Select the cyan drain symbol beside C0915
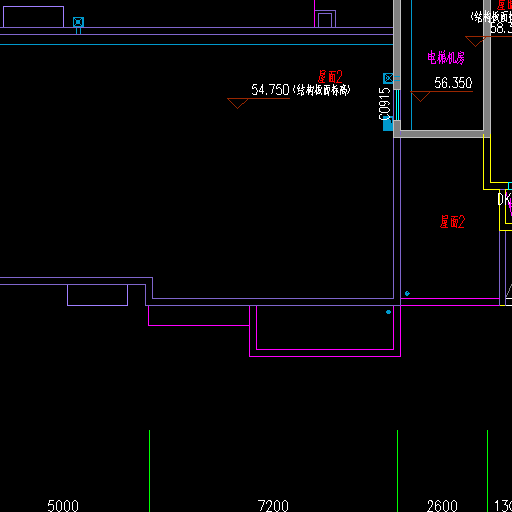512x512 pixels. [388, 78]
